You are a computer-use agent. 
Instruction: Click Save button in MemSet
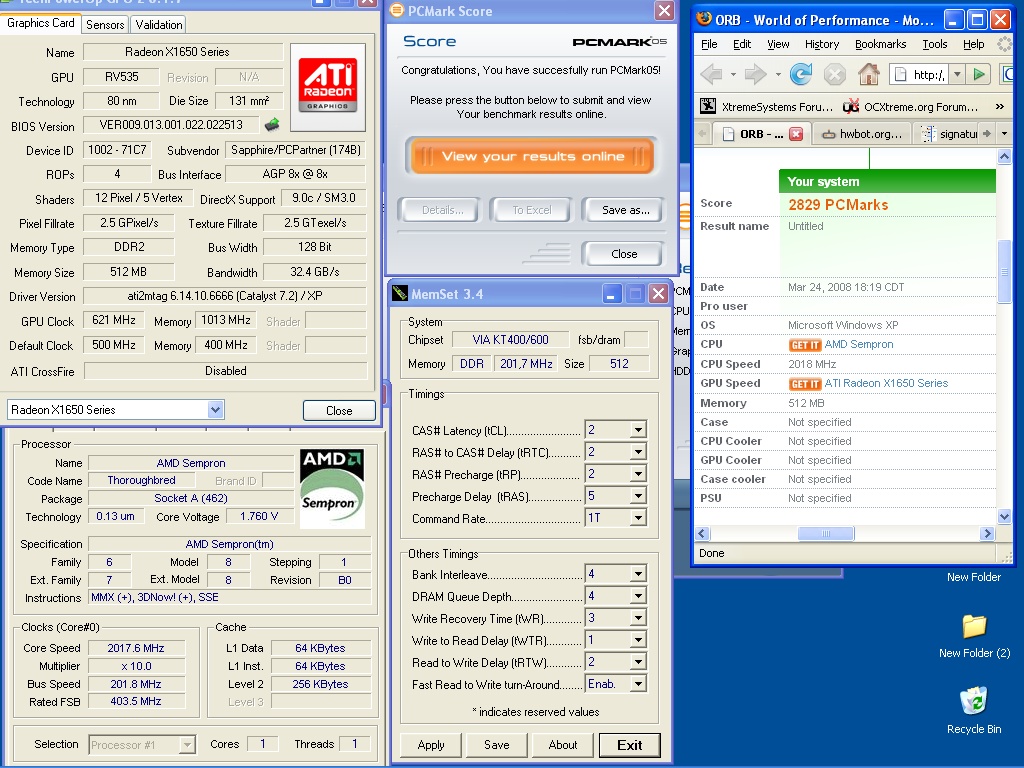coord(496,744)
